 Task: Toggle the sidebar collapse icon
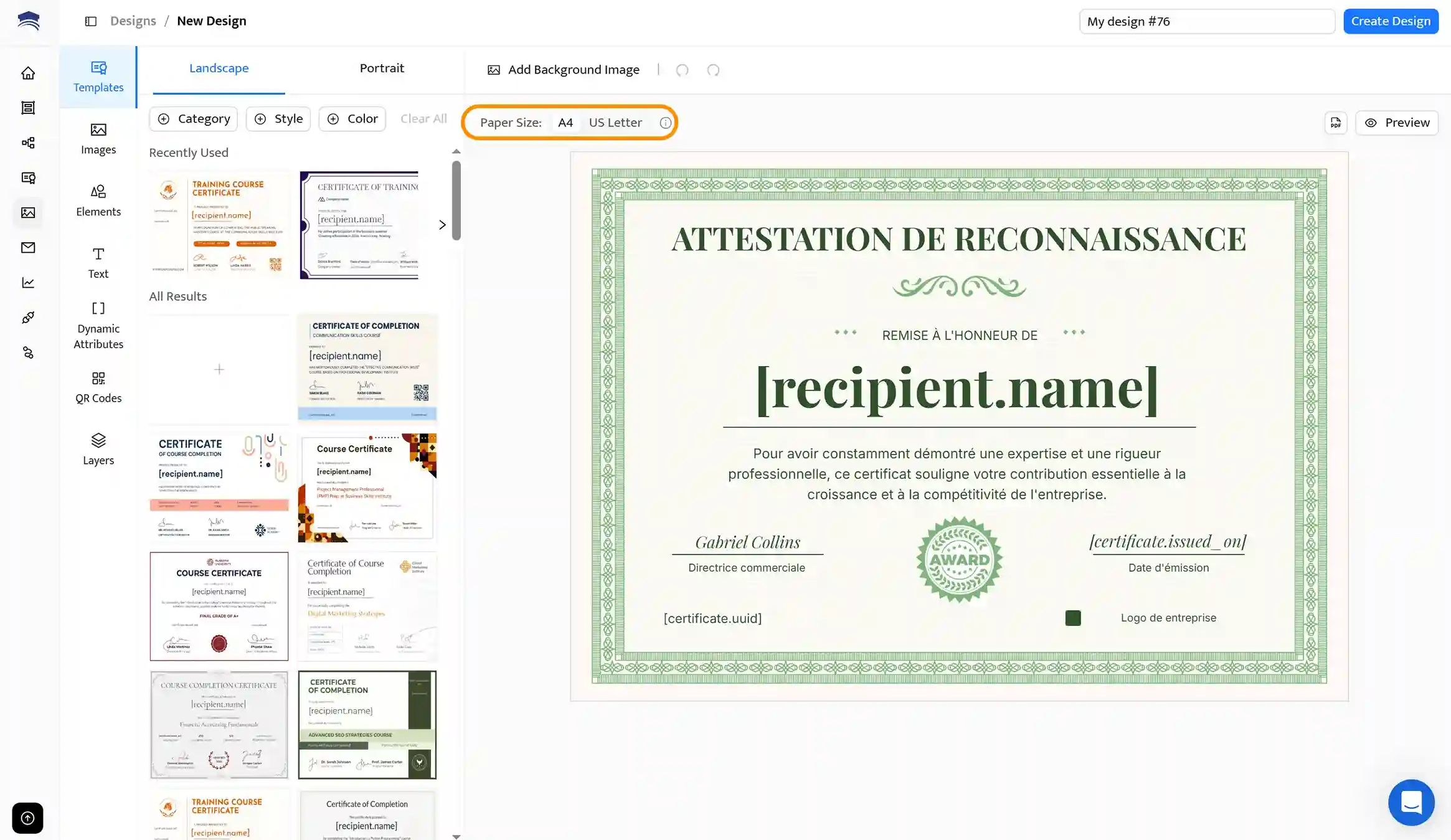click(x=91, y=21)
